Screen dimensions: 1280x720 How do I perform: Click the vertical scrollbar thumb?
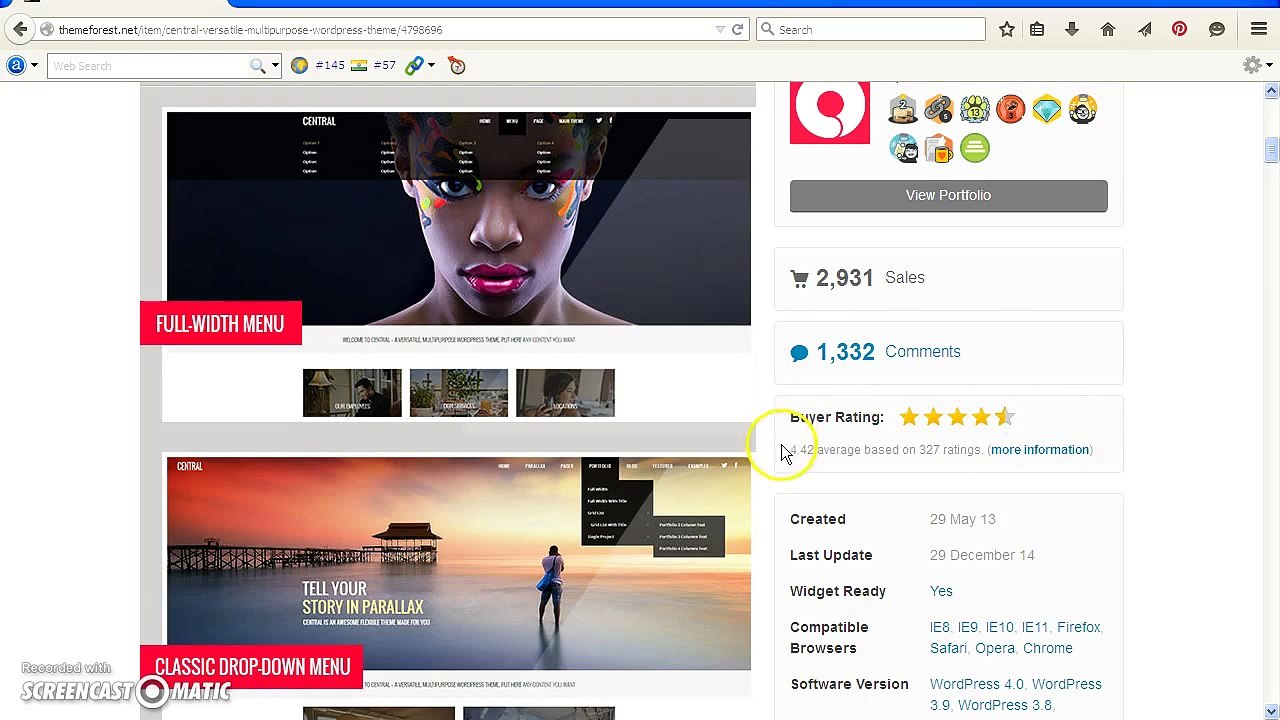pyautogui.click(x=1271, y=150)
